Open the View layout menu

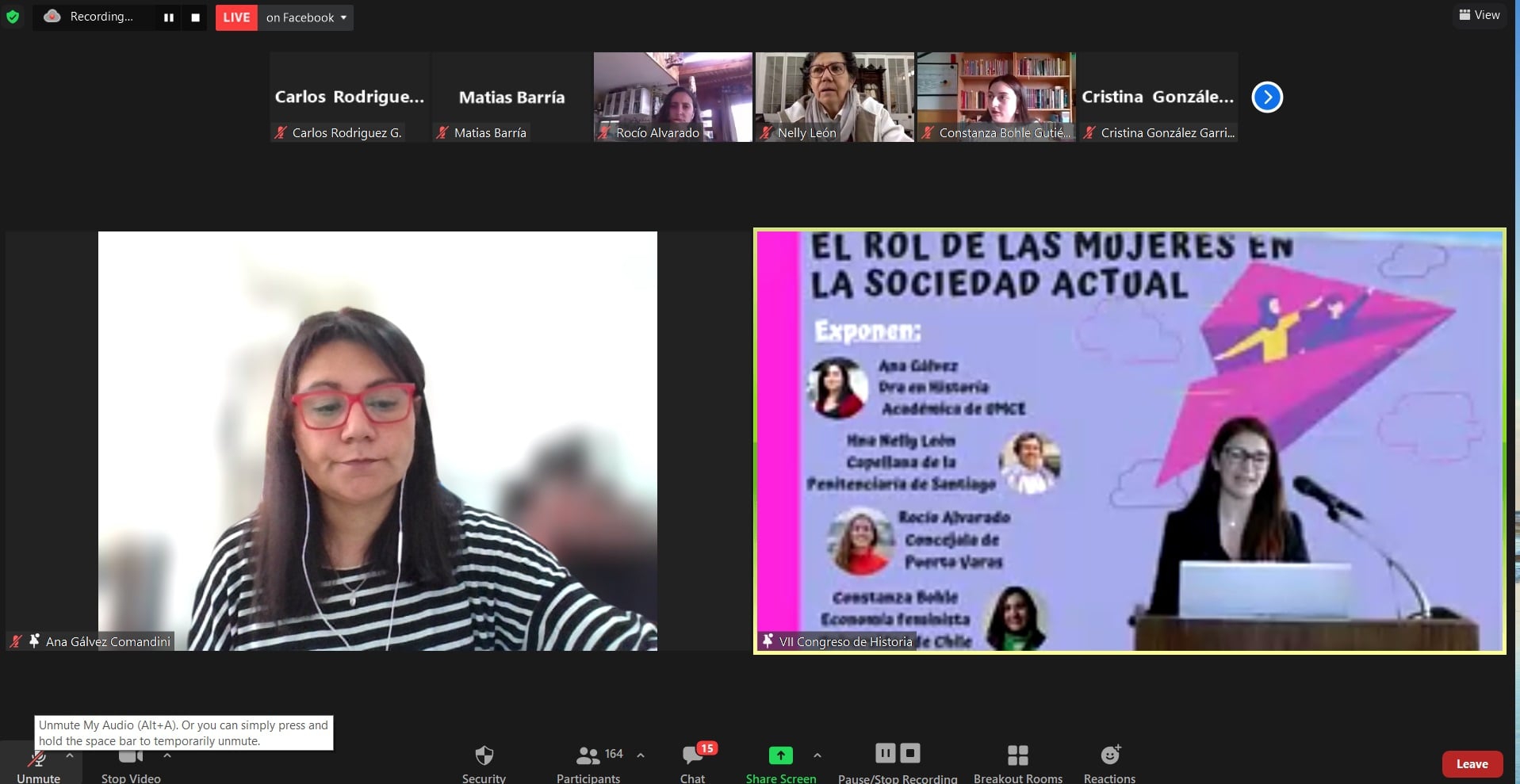1480,15
